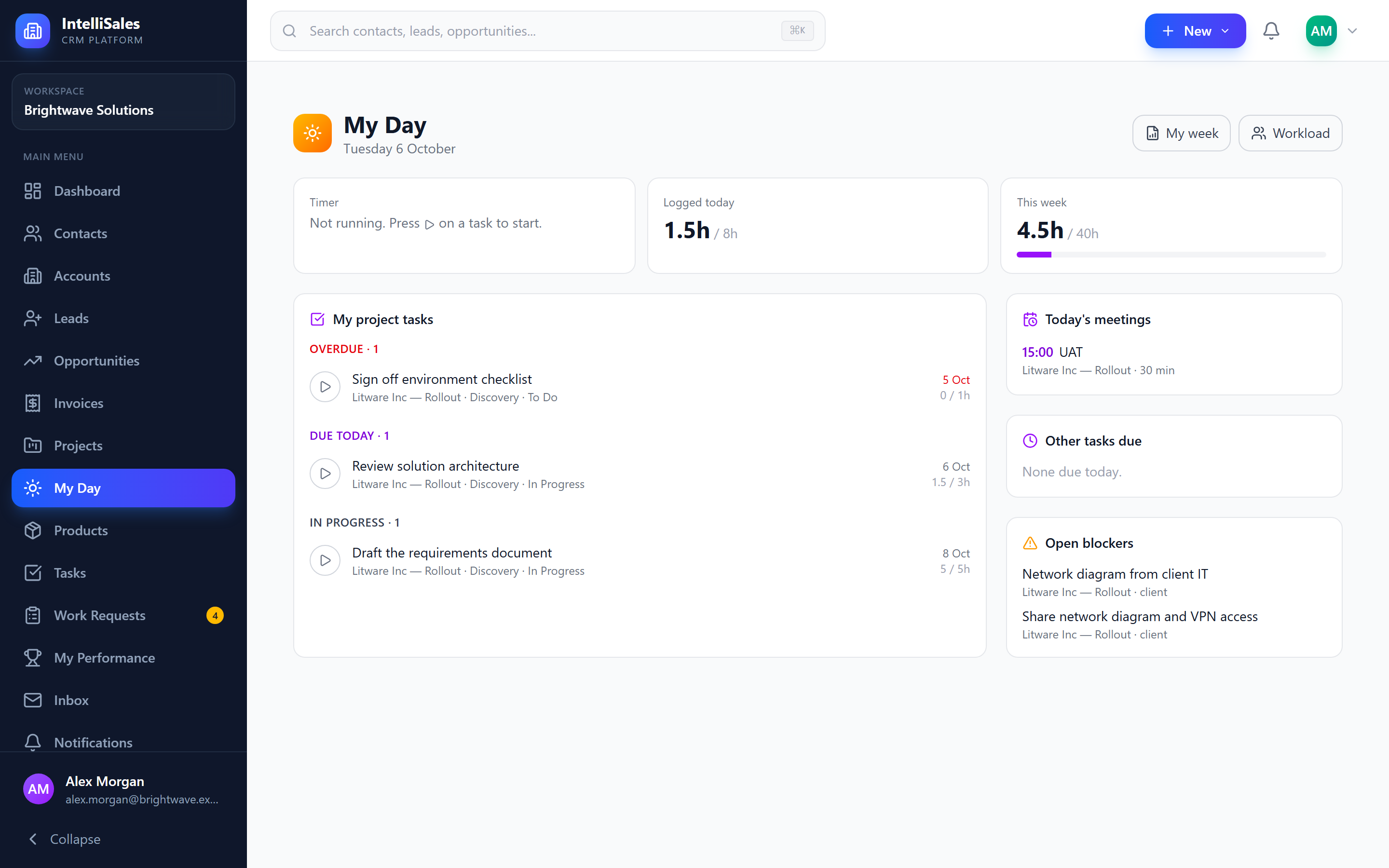Click the sidebar Notifications bell icon
Screen dimensions: 1389x868
[33, 742]
